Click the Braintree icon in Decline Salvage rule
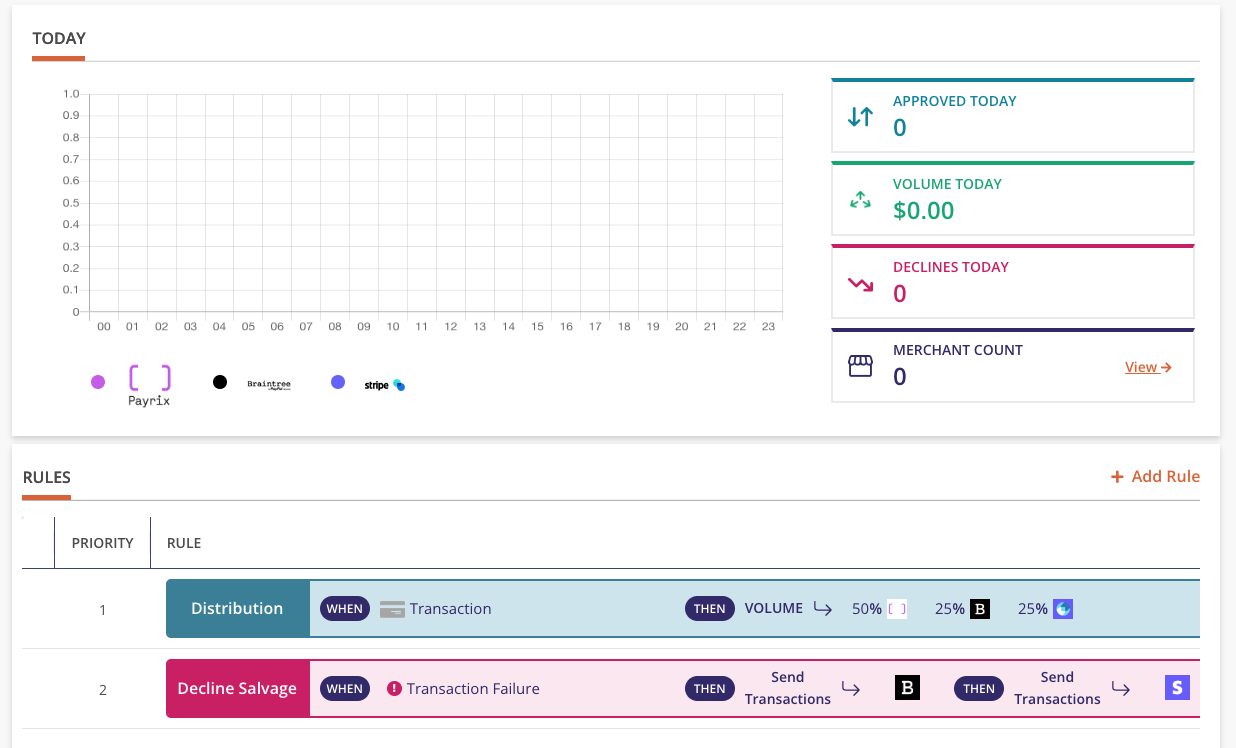1236x748 pixels. click(907, 688)
